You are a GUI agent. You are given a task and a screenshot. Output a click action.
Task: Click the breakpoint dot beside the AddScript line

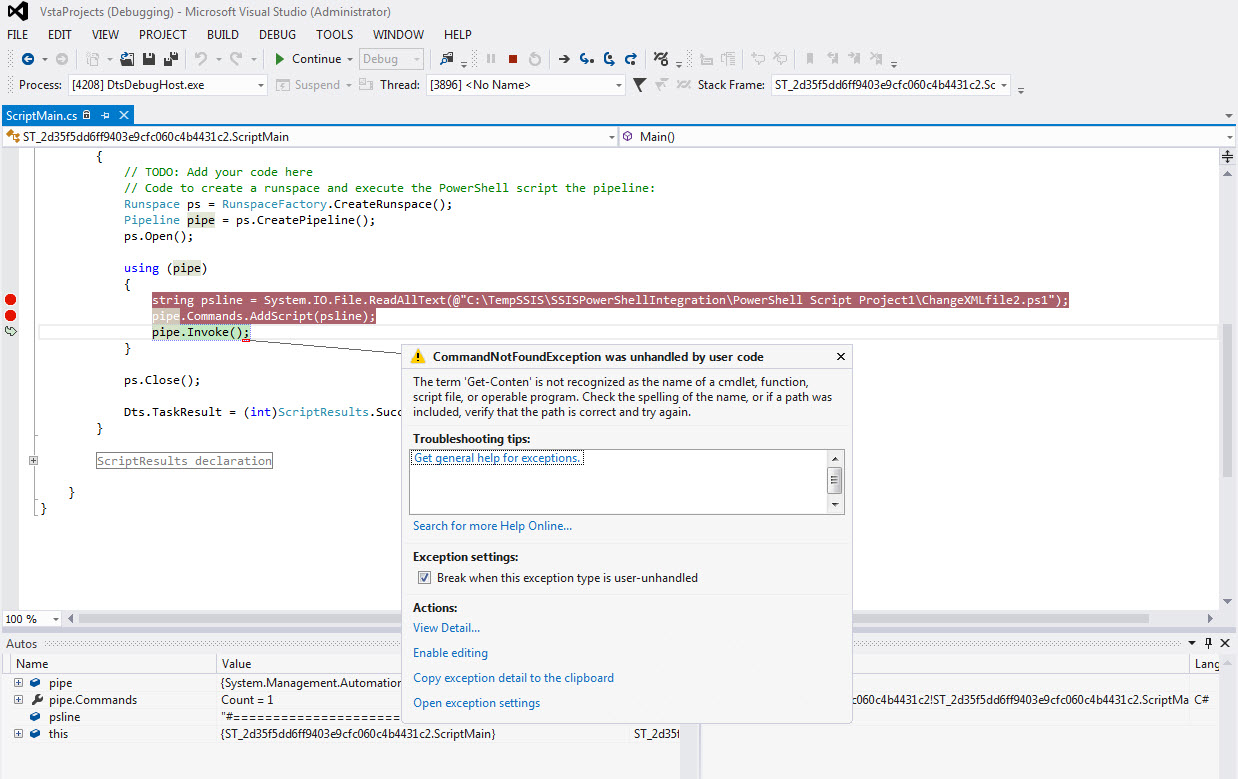pyautogui.click(x=11, y=316)
